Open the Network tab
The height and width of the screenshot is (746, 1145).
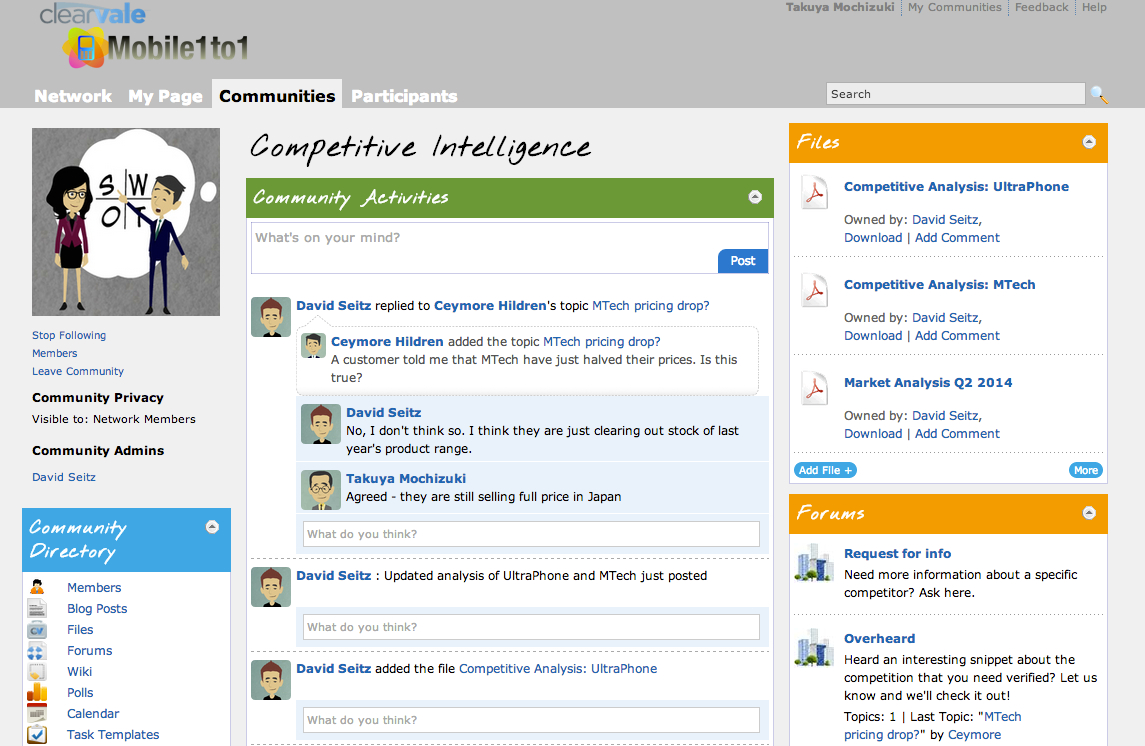pos(73,96)
